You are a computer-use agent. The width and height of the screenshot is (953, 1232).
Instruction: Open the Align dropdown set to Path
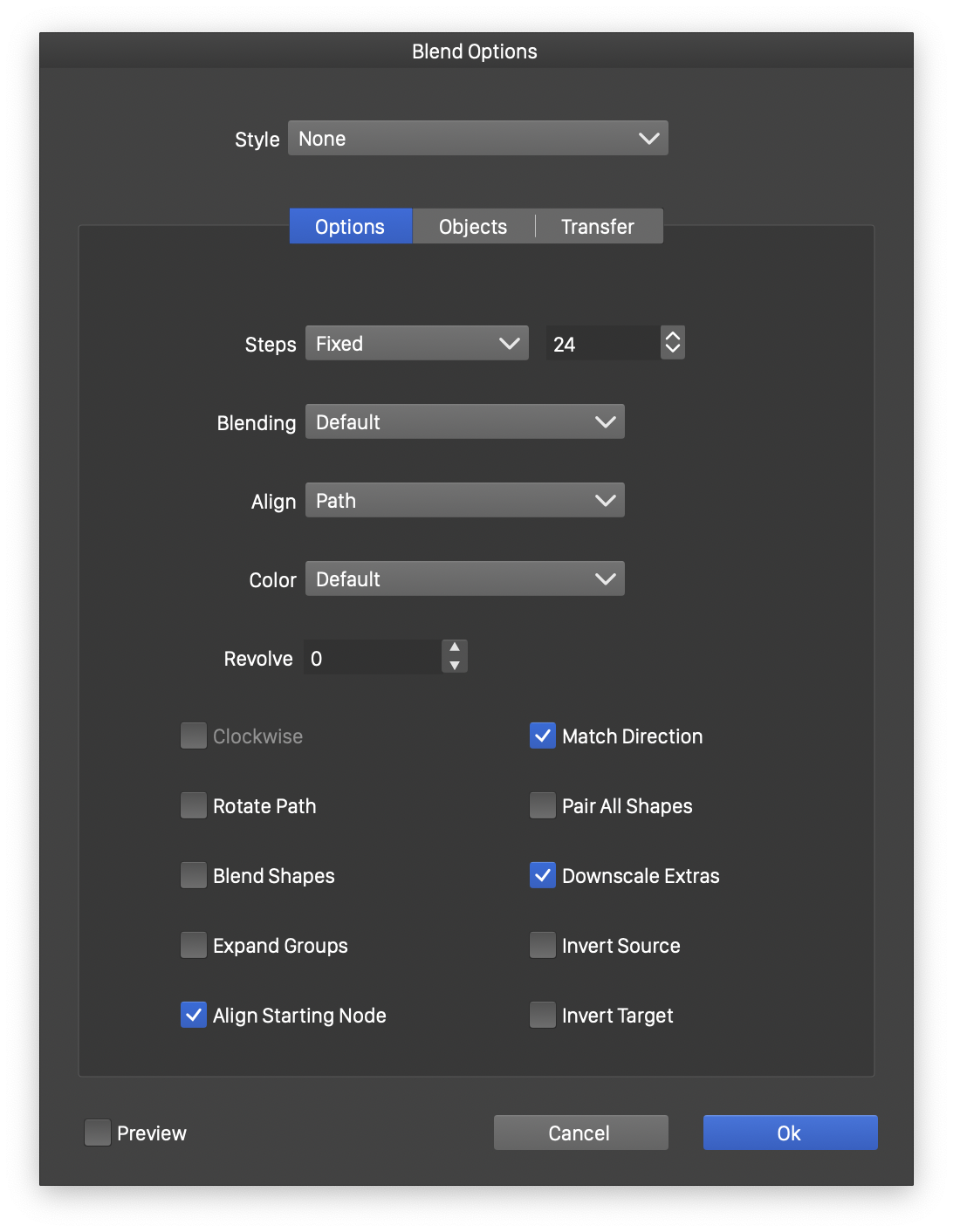[x=464, y=501]
